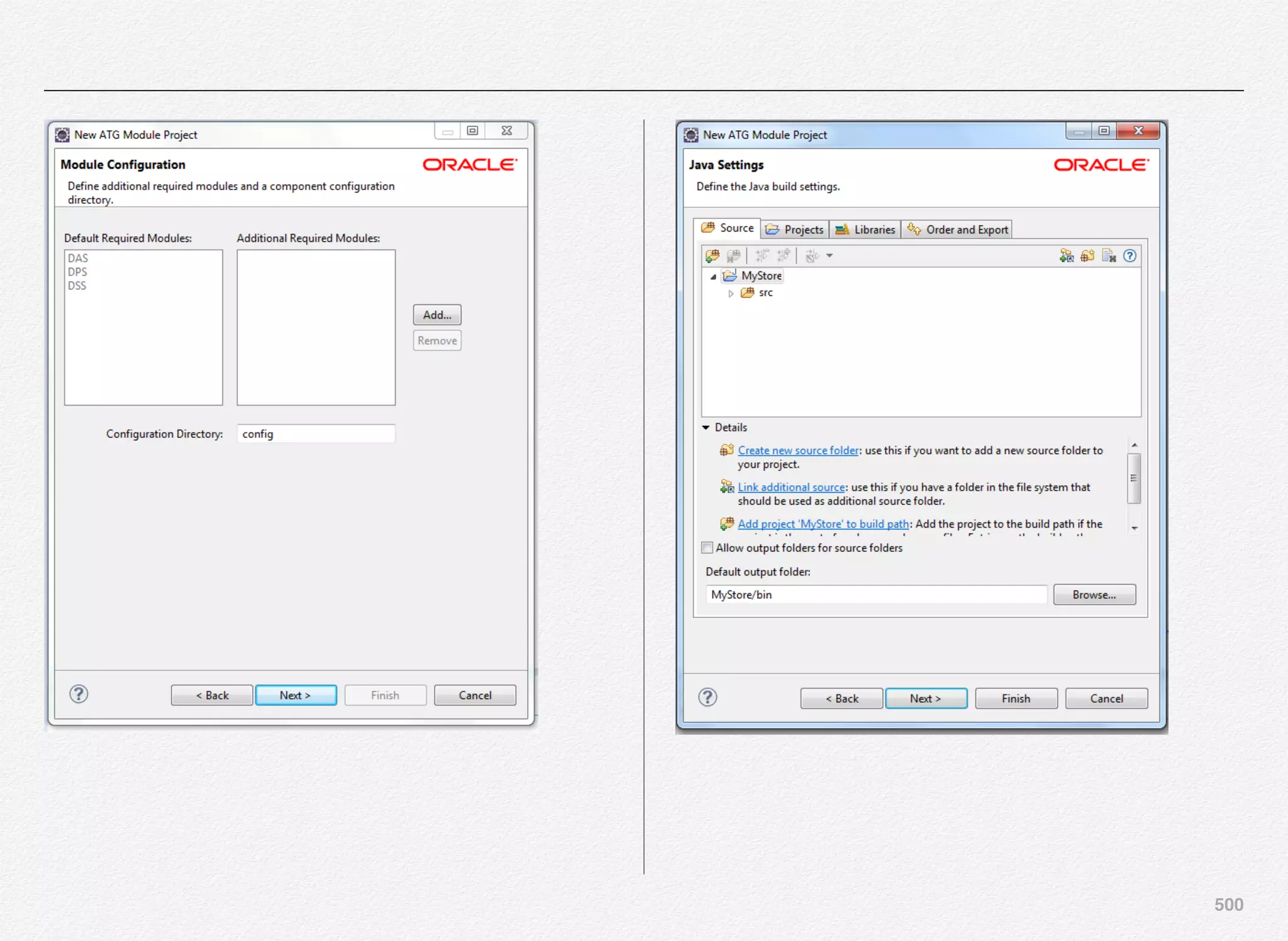Click the Add... modules button
The image size is (1288, 941).
pos(437,315)
